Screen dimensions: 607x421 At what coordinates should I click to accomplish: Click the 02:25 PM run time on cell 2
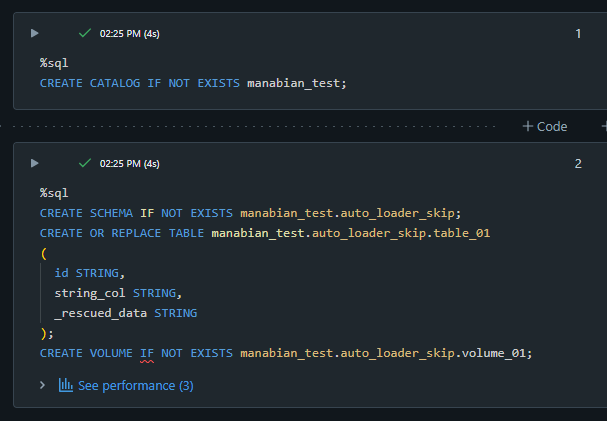click(129, 164)
